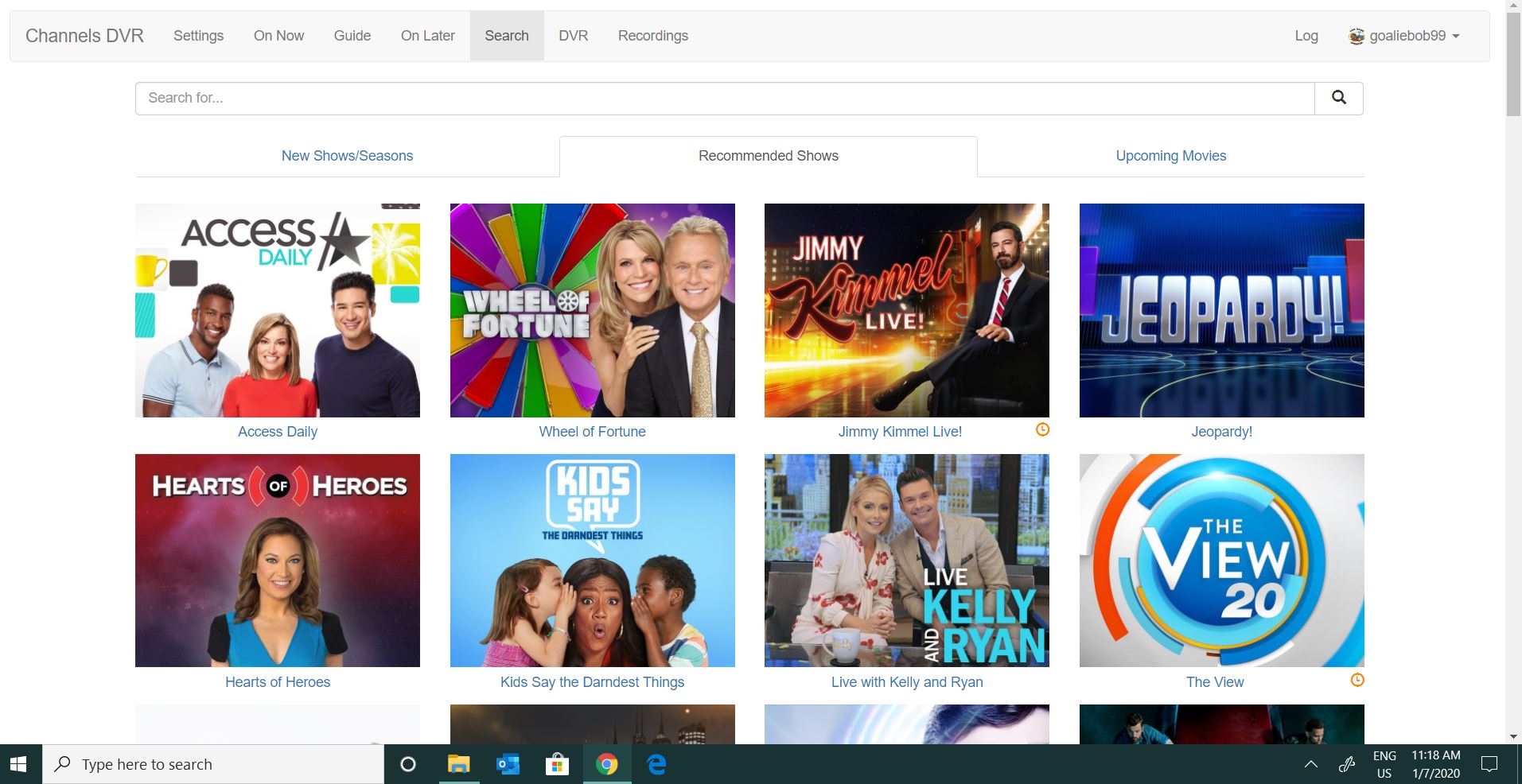Show hidden system tray icons

1310,765
